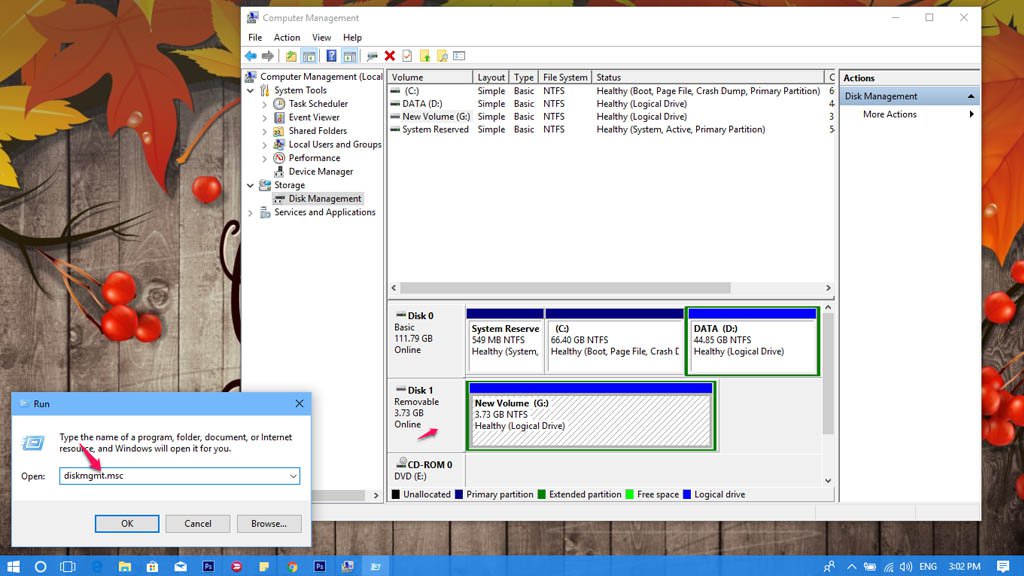Image resolution: width=1024 pixels, height=576 pixels.
Task: Select the (C:) 66.40 GB partition block
Action: pos(614,342)
